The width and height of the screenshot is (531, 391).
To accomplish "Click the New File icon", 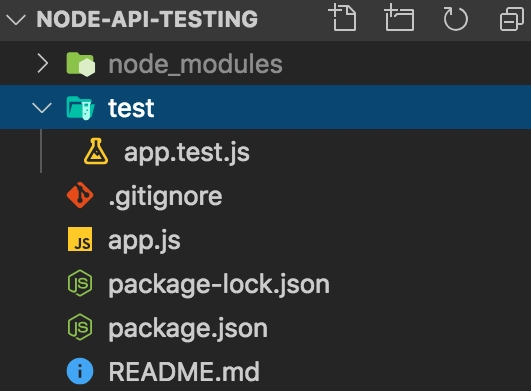I will (x=342, y=18).
